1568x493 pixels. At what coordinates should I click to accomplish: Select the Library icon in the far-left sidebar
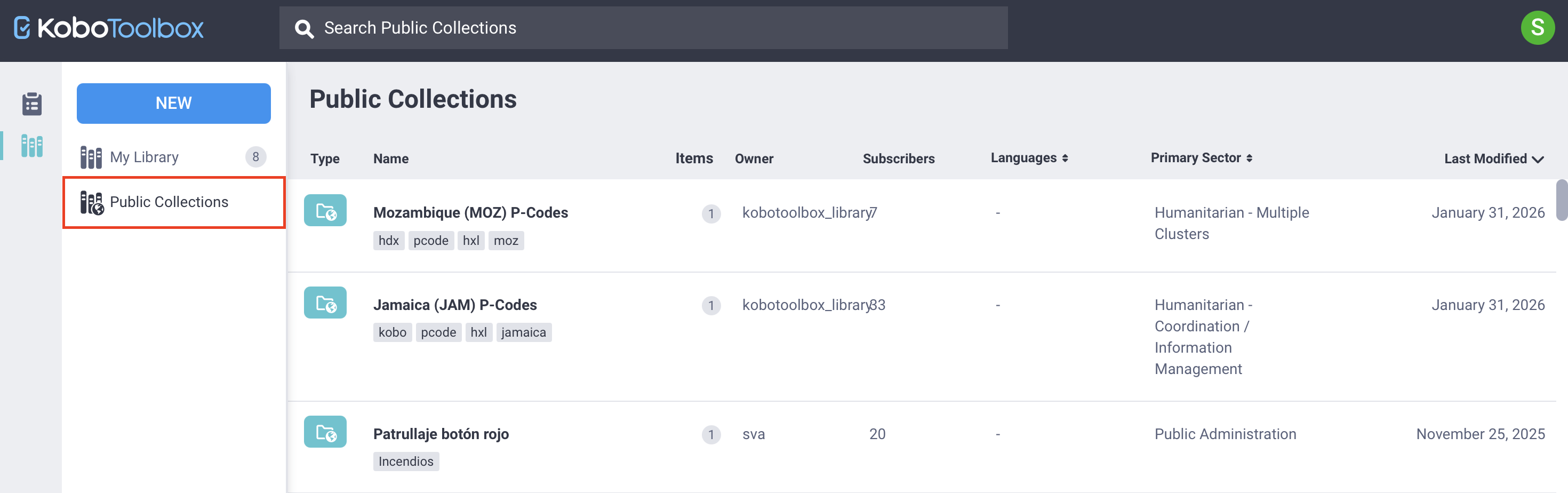[x=30, y=146]
